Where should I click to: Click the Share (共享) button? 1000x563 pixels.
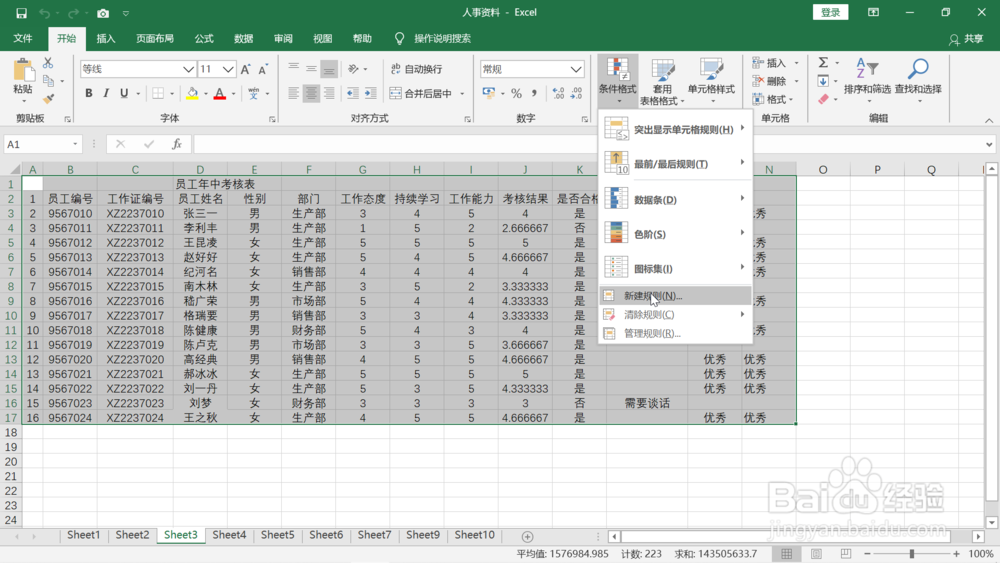pos(966,39)
